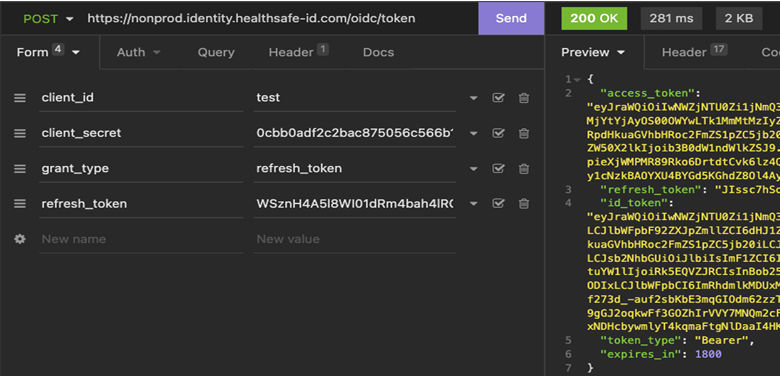This screenshot has width=780, height=376.
Task: Collapse the JSON root object at line 1
Action: [577, 80]
